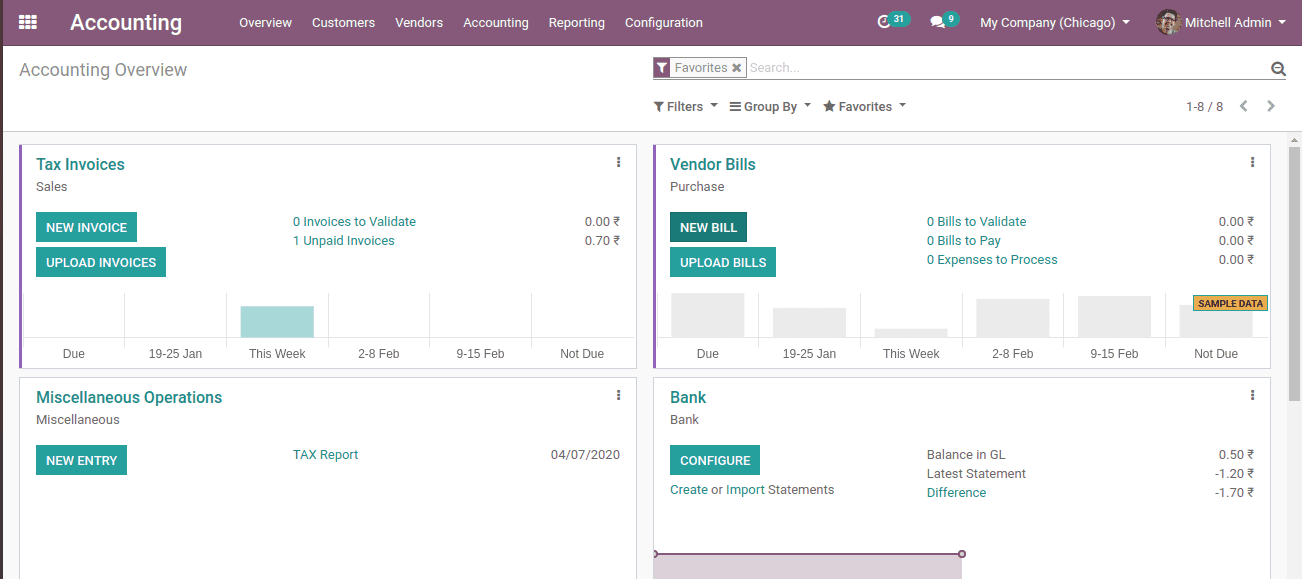Open the Tax Invoices card options menu

tap(618, 162)
